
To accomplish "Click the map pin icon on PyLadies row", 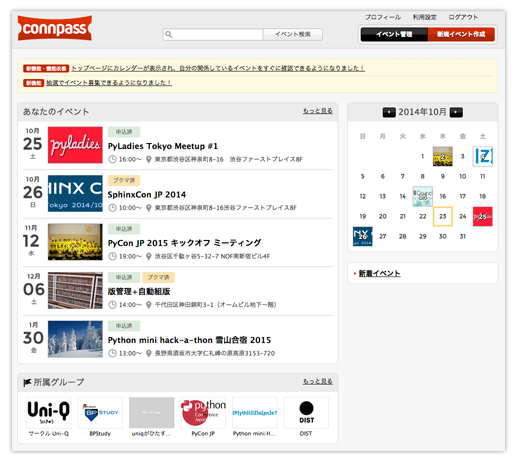I will [x=149, y=159].
